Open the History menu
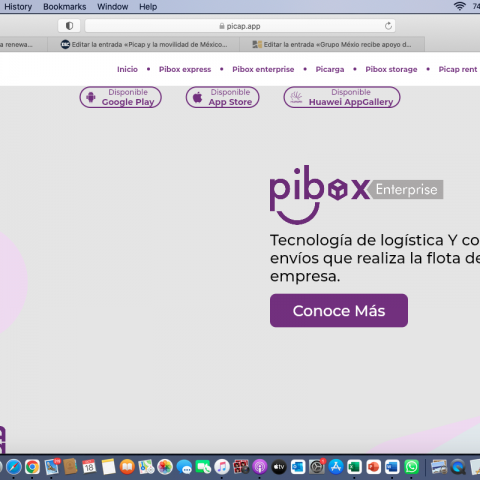This screenshot has width=480, height=480. (18, 7)
